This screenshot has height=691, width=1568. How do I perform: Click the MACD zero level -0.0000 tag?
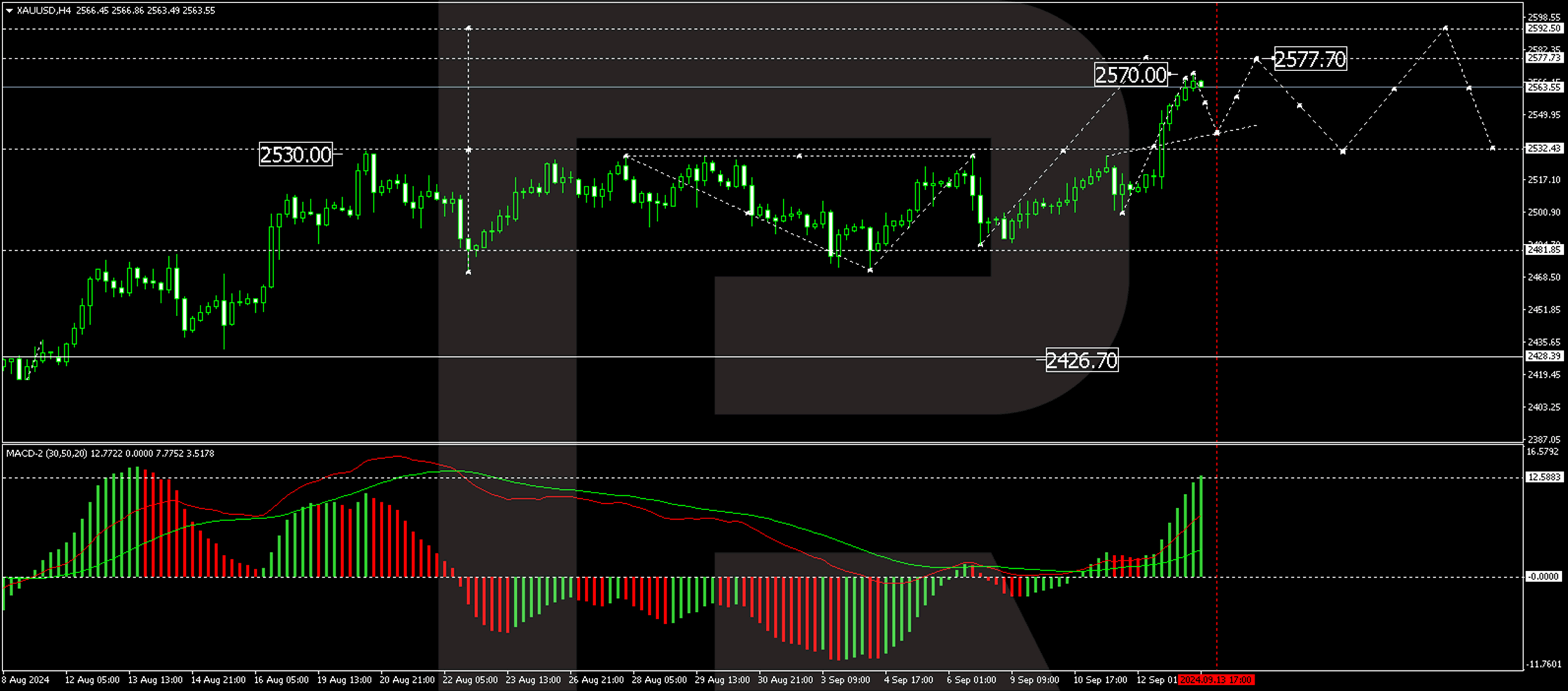1543,577
